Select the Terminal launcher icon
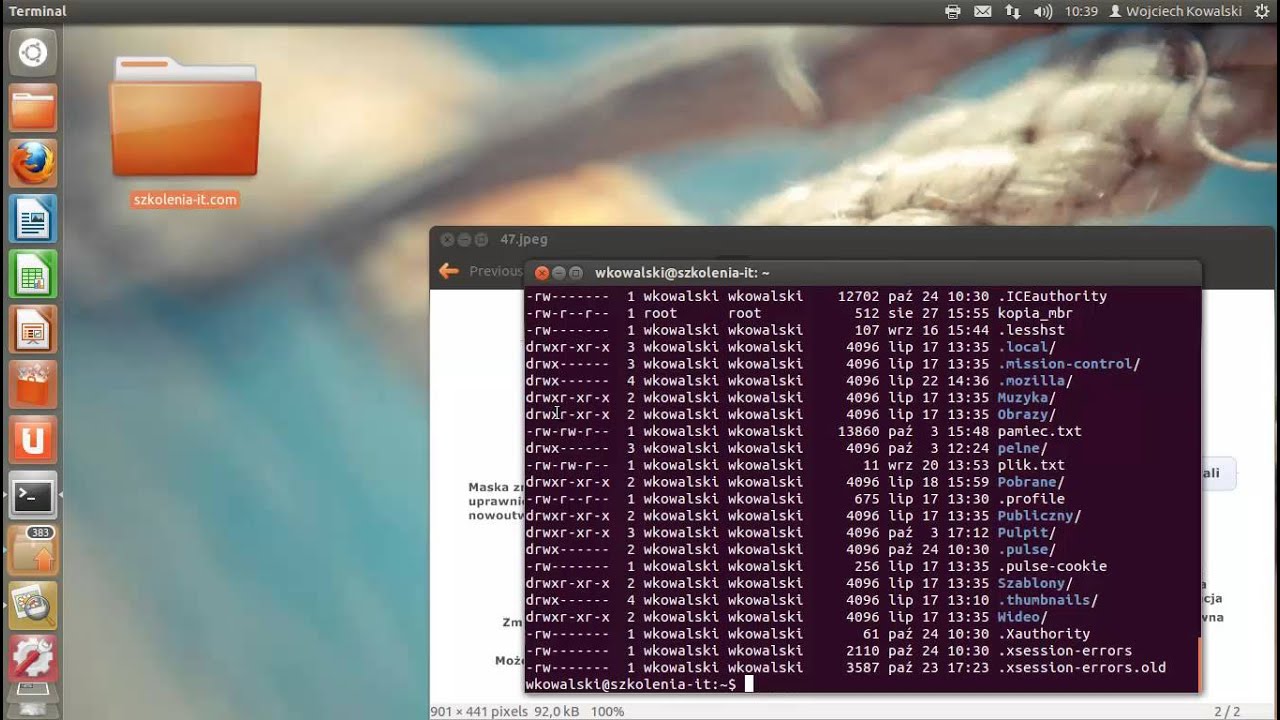This screenshot has width=1280, height=720. [x=33, y=494]
